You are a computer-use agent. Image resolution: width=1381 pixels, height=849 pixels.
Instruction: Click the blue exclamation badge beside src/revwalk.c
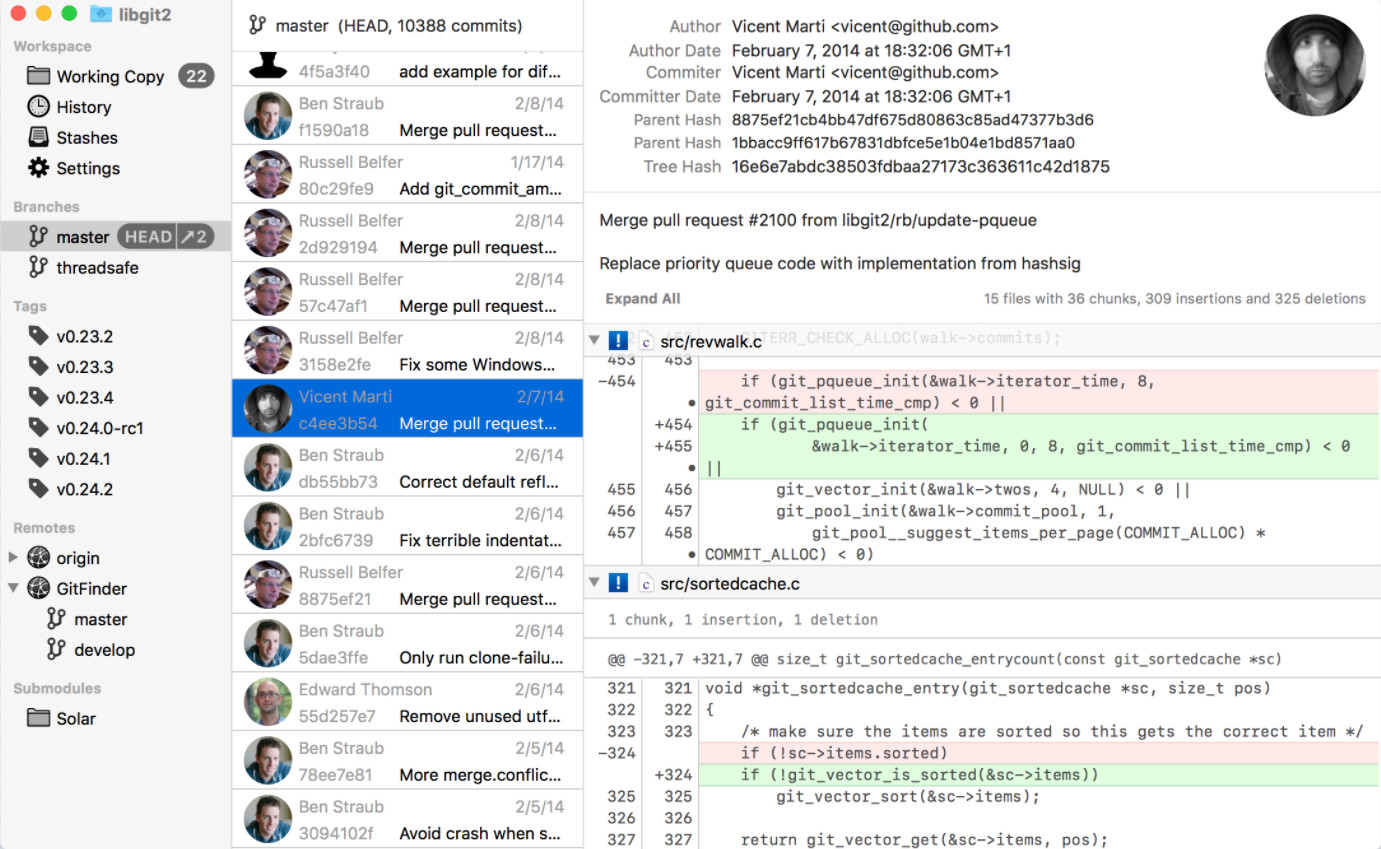(x=618, y=341)
